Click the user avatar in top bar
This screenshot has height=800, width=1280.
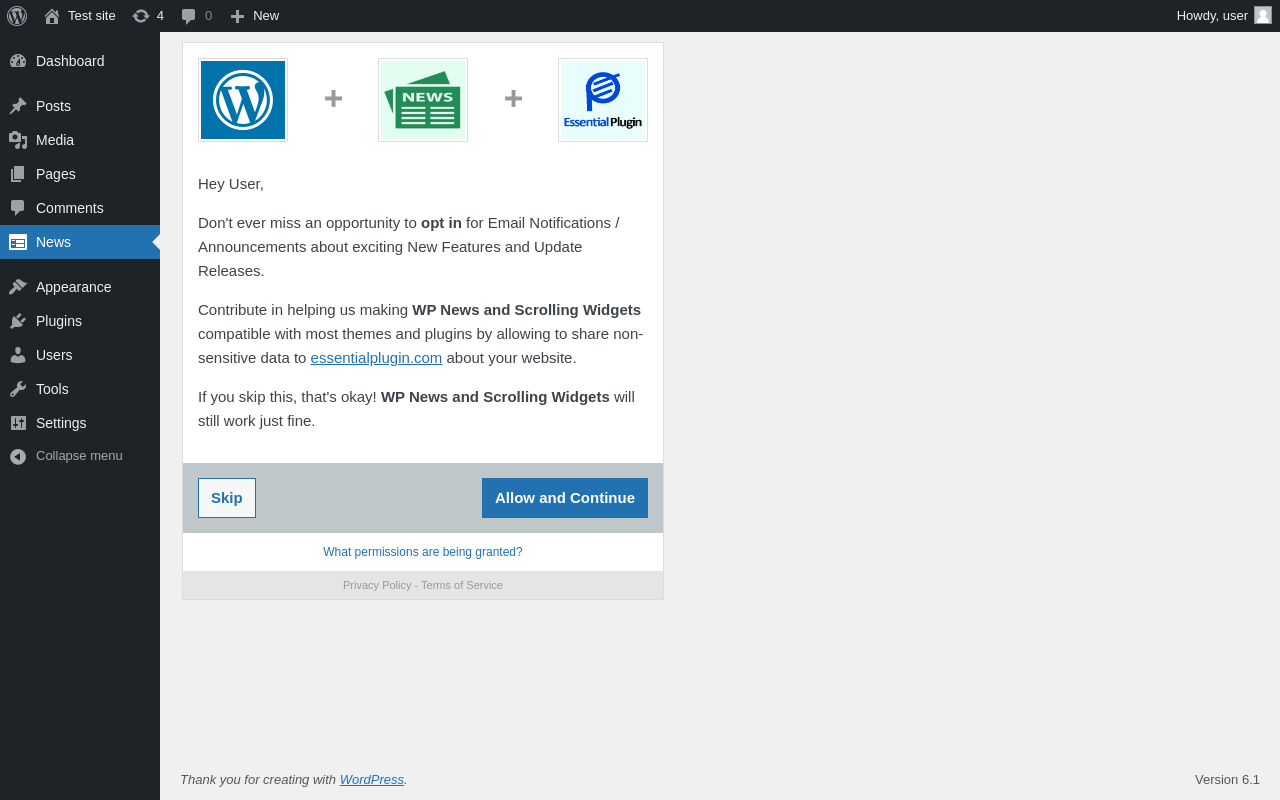[x=1263, y=15]
